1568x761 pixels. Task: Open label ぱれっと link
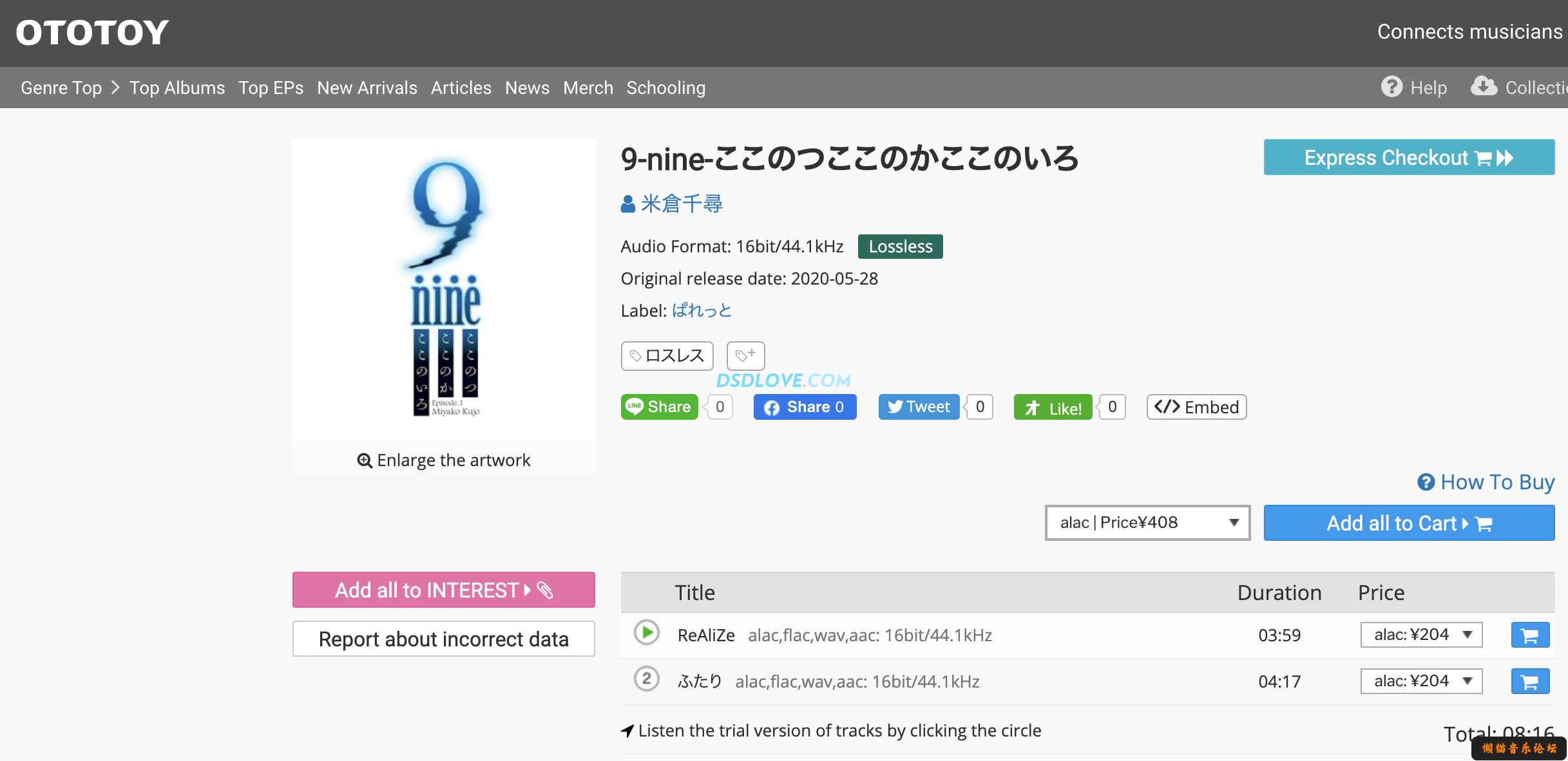[702, 310]
